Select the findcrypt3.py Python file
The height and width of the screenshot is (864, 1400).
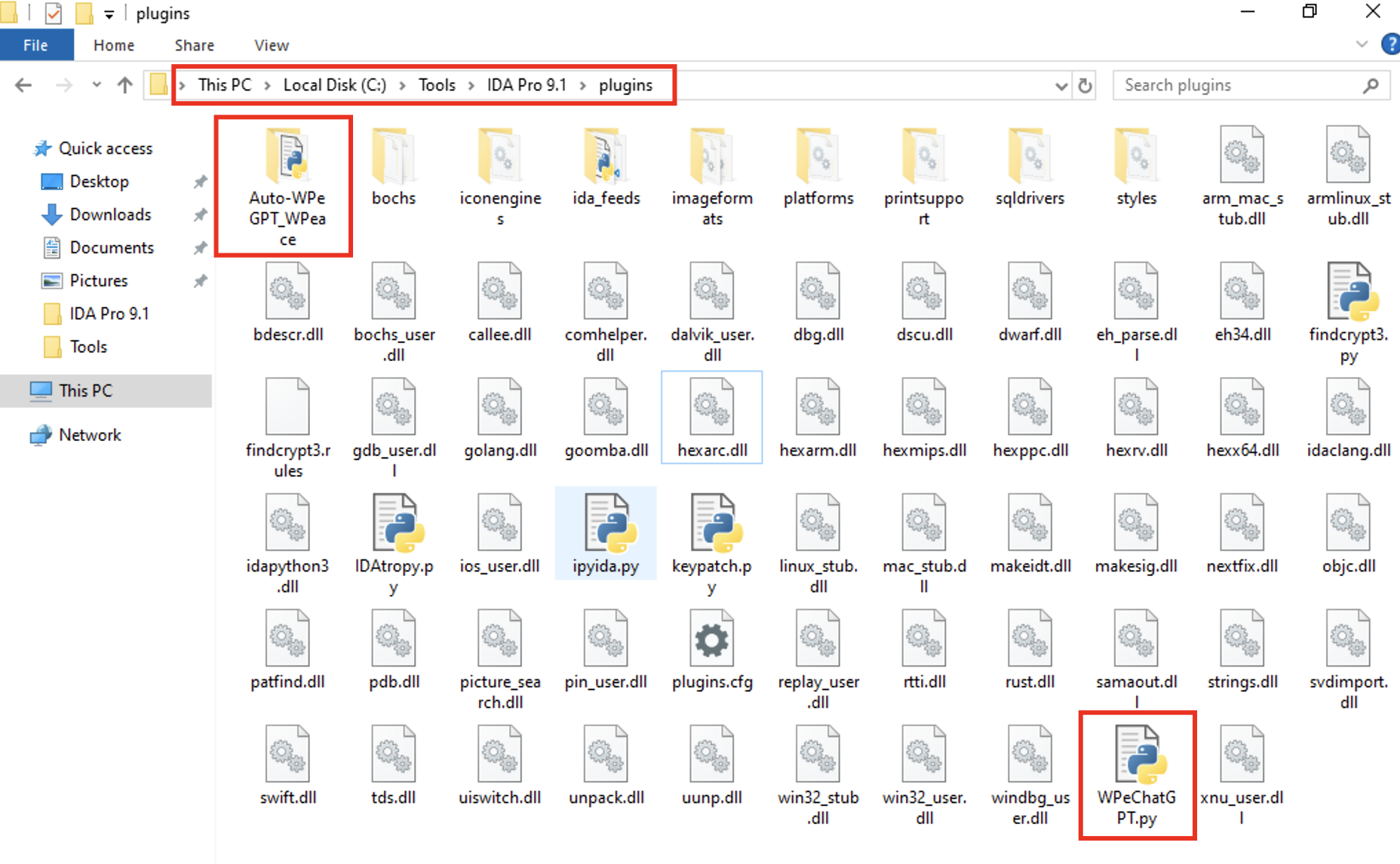click(x=1349, y=313)
